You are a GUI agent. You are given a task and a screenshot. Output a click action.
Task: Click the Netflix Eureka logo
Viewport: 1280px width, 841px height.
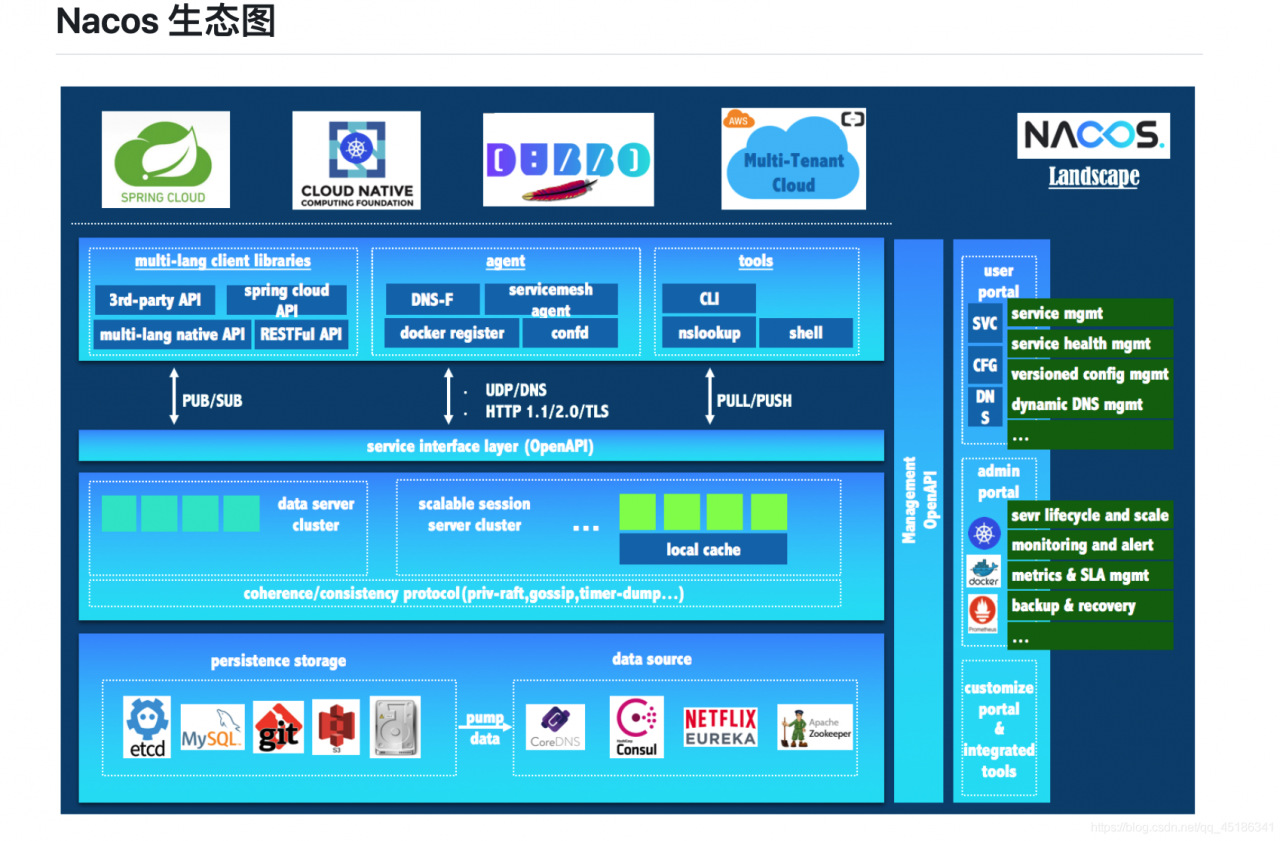[x=720, y=727]
